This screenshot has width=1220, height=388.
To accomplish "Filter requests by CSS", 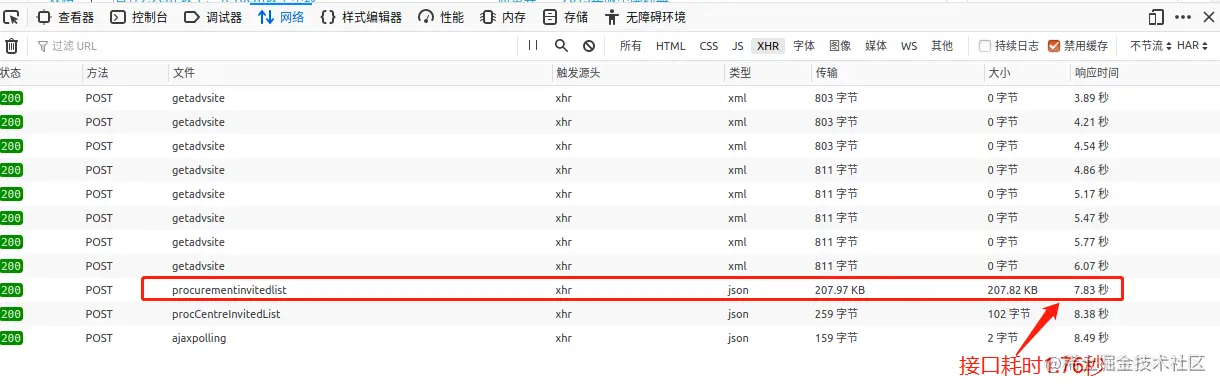I will click(x=709, y=46).
